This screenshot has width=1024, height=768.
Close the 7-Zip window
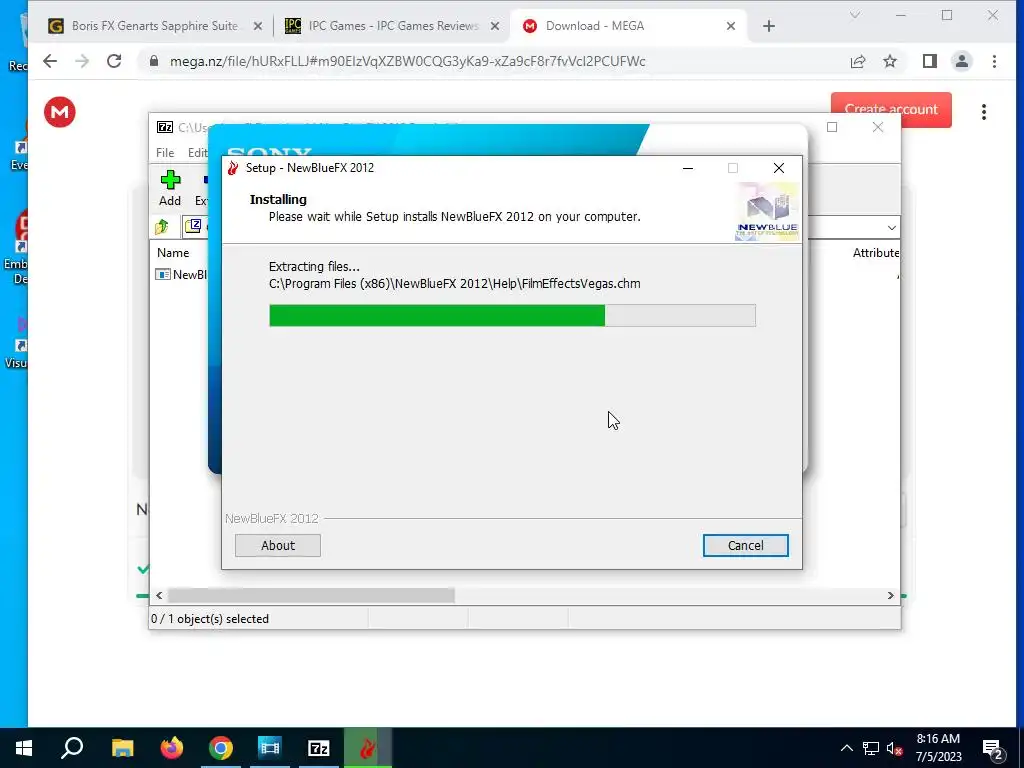tap(878, 127)
